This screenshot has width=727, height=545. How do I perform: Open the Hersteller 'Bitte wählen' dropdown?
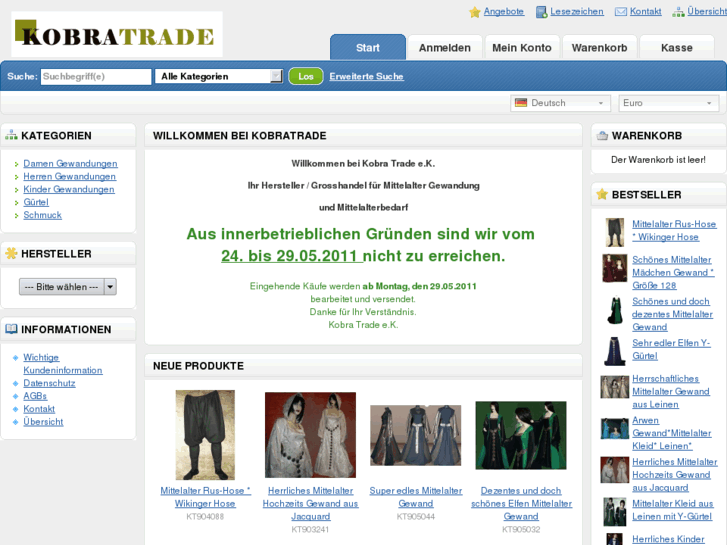[x=68, y=287]
